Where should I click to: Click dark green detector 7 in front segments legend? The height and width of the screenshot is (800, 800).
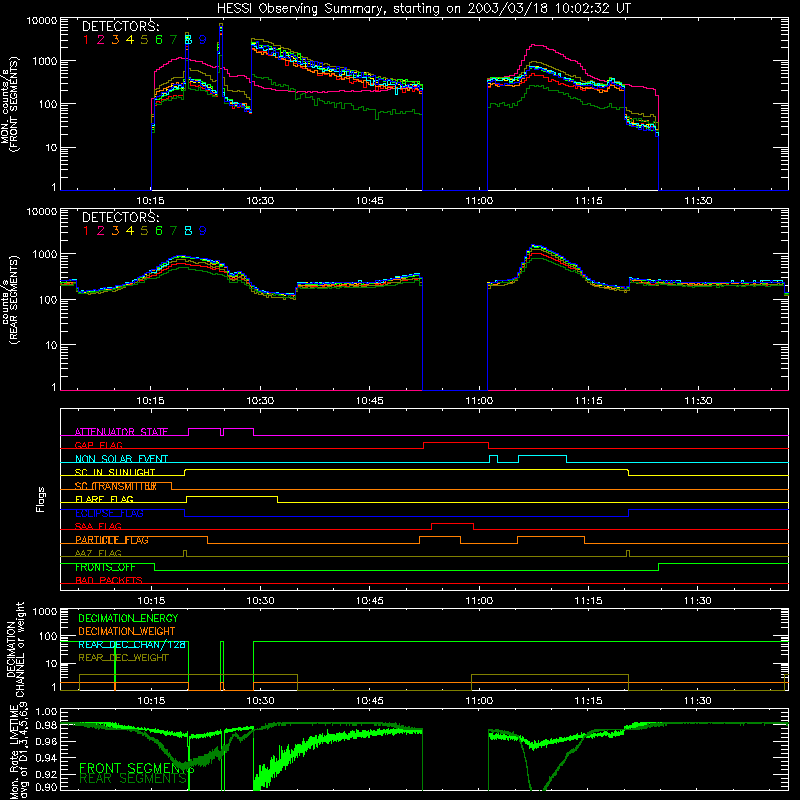173,40
